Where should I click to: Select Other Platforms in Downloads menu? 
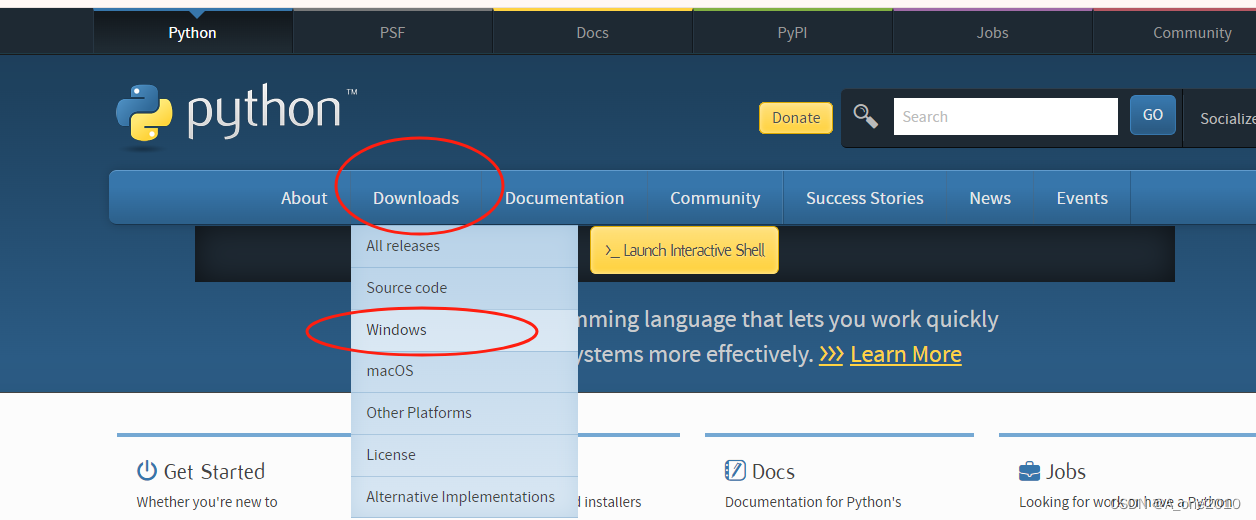(464, 413)
